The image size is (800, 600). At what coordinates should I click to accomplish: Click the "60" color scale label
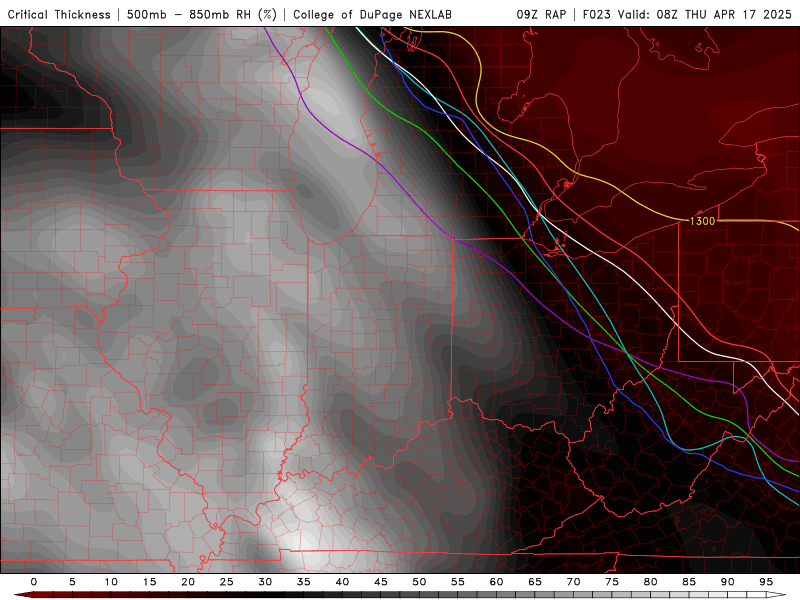point(496,582)
